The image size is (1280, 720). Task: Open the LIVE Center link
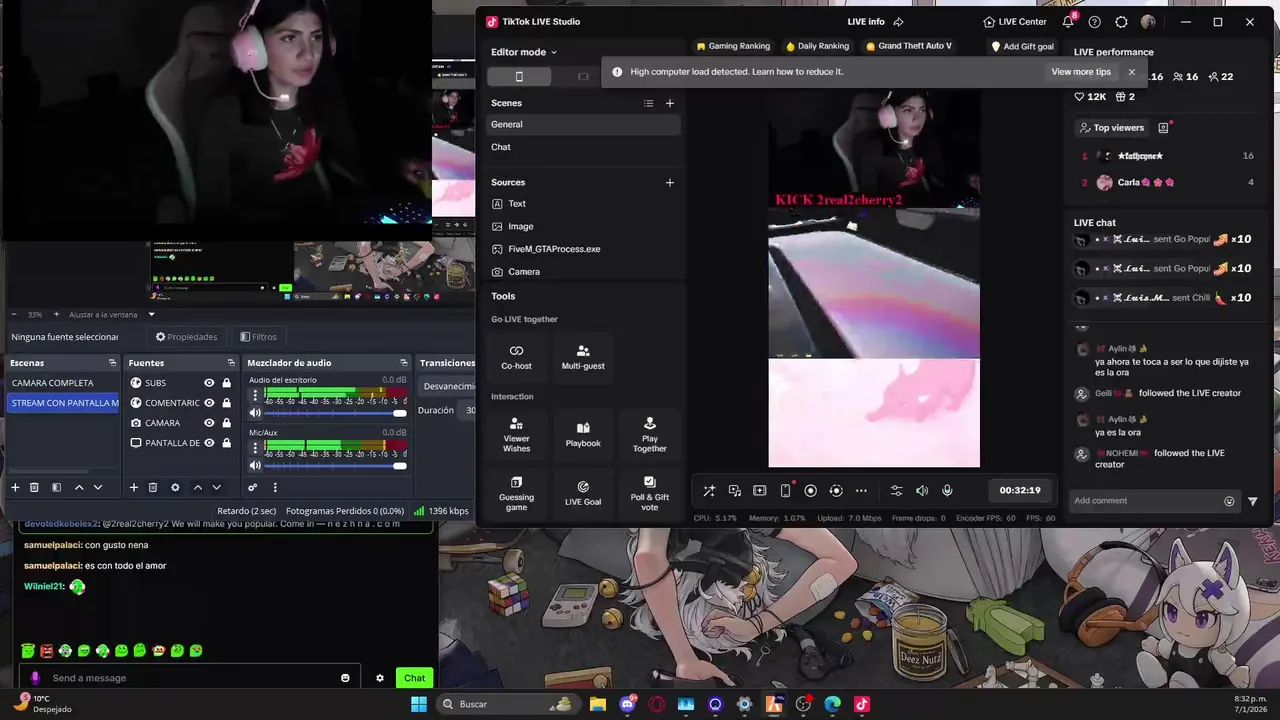point(1014,22)
